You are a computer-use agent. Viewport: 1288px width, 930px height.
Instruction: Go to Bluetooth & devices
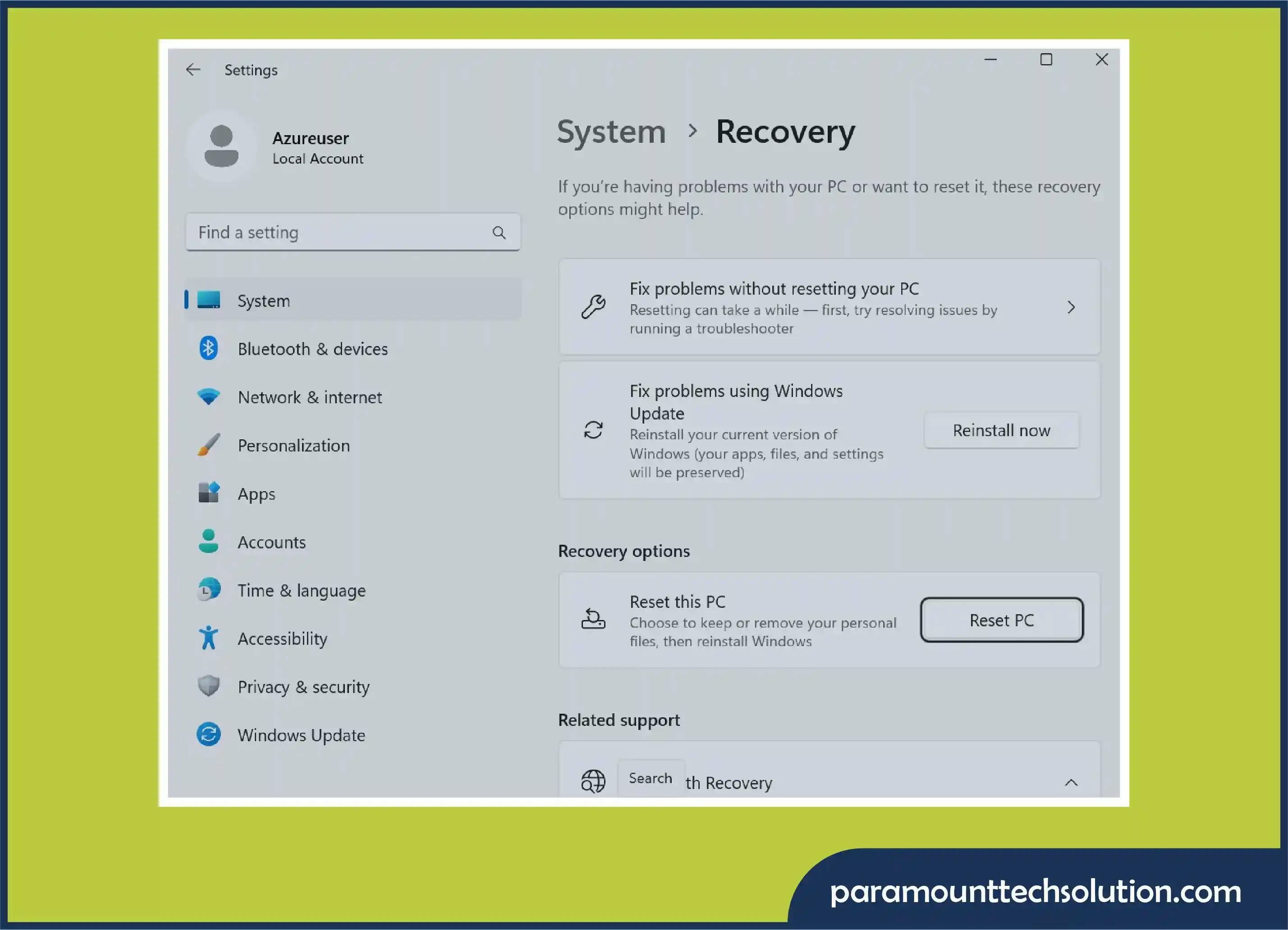(x=353, y=349)
